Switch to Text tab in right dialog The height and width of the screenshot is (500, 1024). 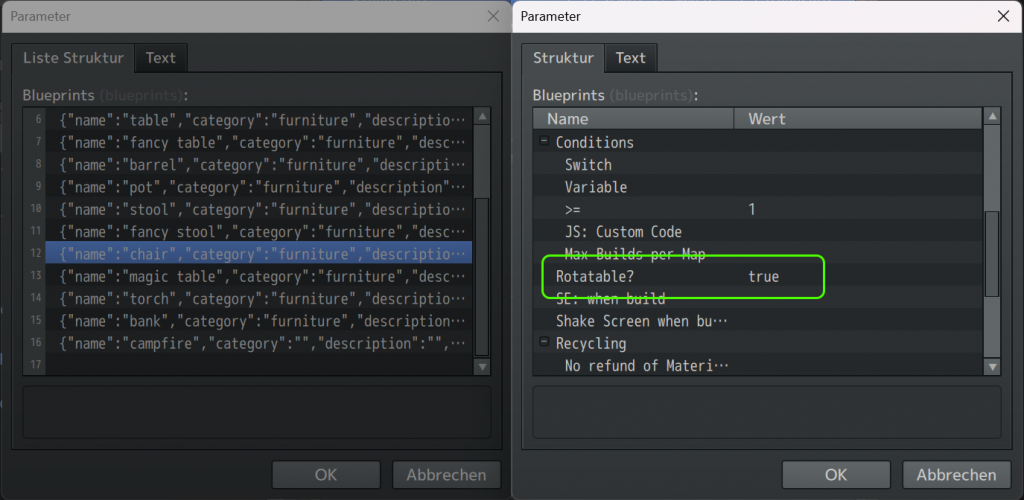pos(630,58)
